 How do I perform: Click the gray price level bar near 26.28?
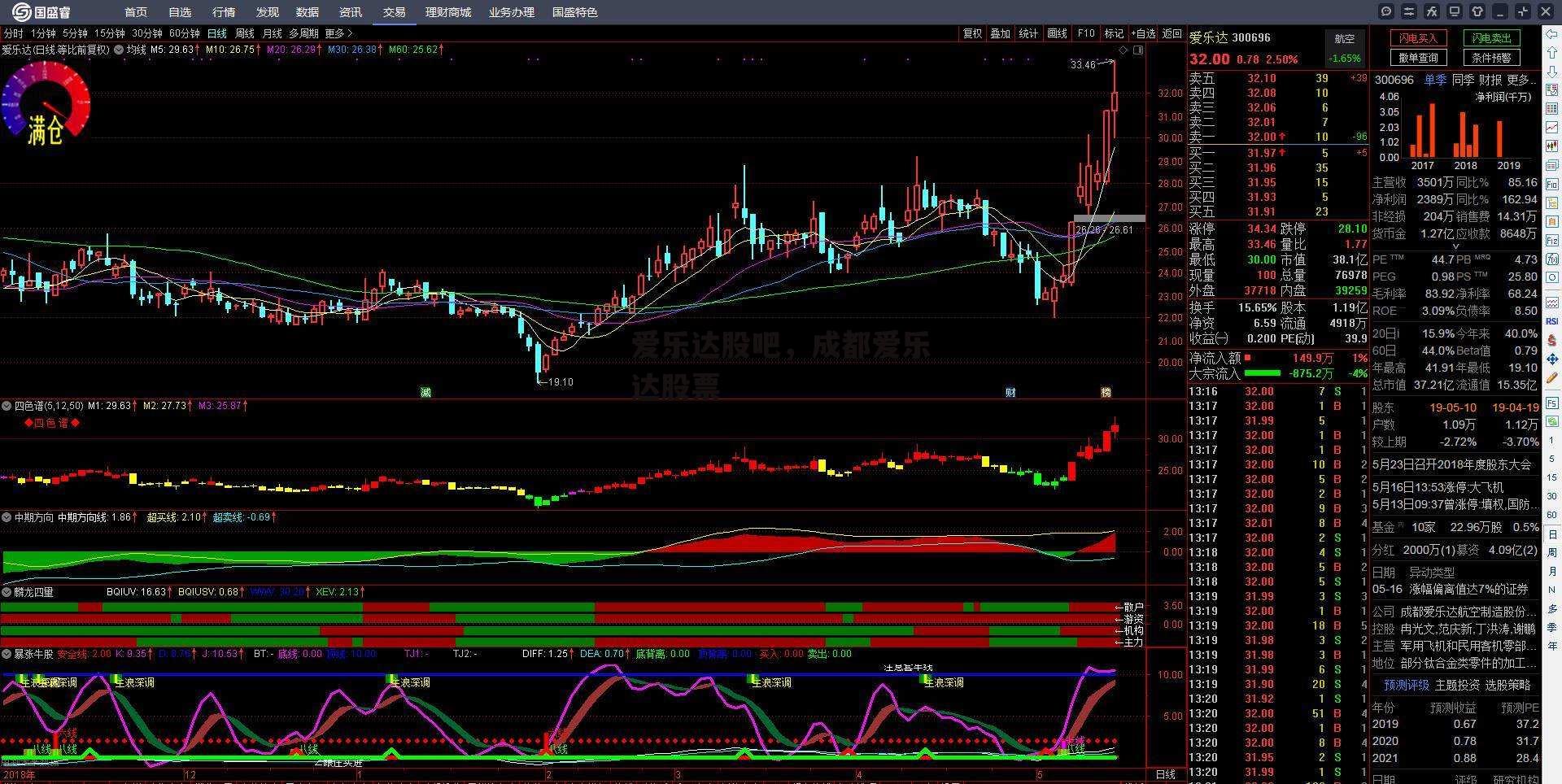pos(1109,218)
